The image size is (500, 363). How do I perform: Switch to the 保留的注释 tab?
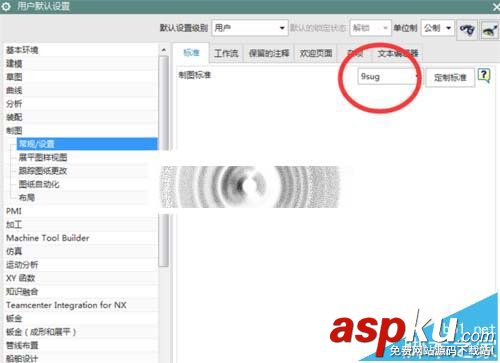pyautogui.click(x=269, y=53)
